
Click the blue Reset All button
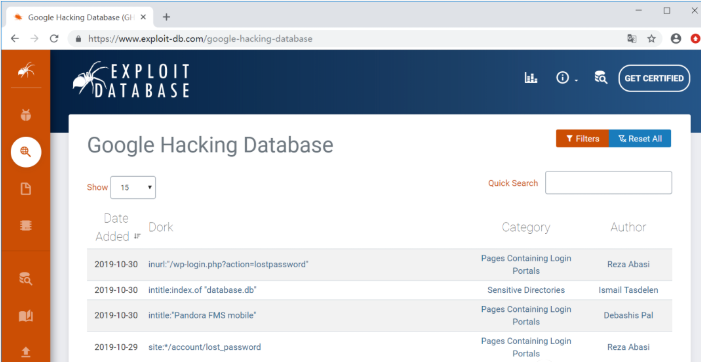tap(640, 139)
